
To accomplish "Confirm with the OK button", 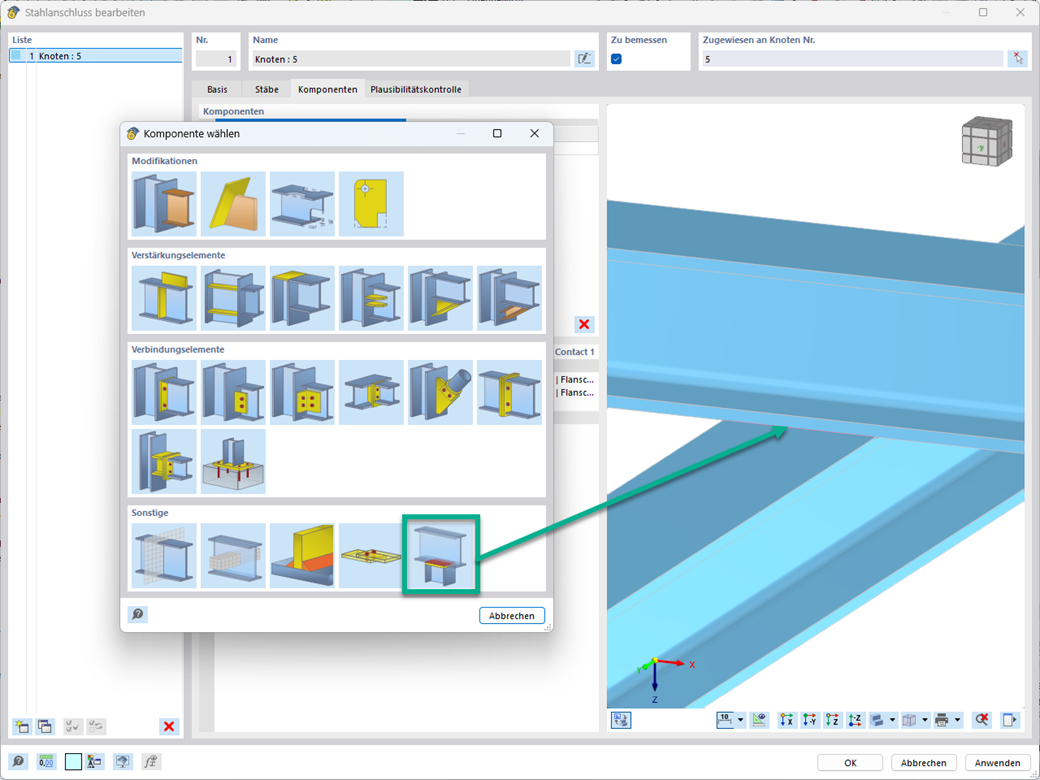I will click(850, 763).
